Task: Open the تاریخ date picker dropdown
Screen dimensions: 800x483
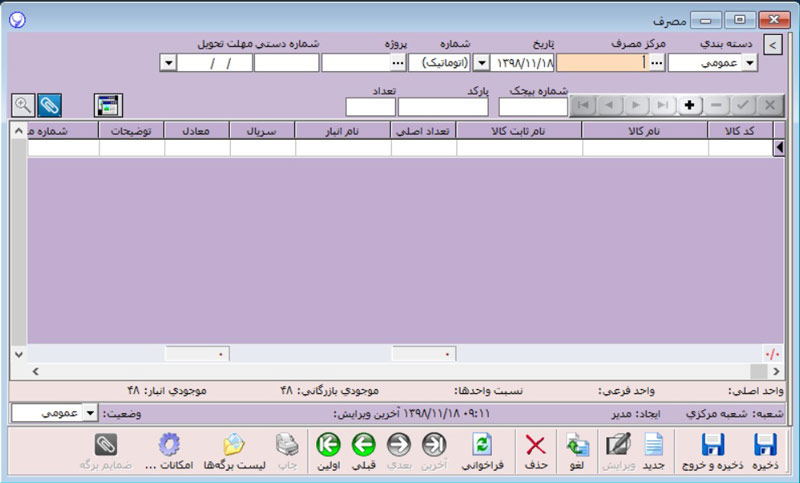Action: pos(480,63)
